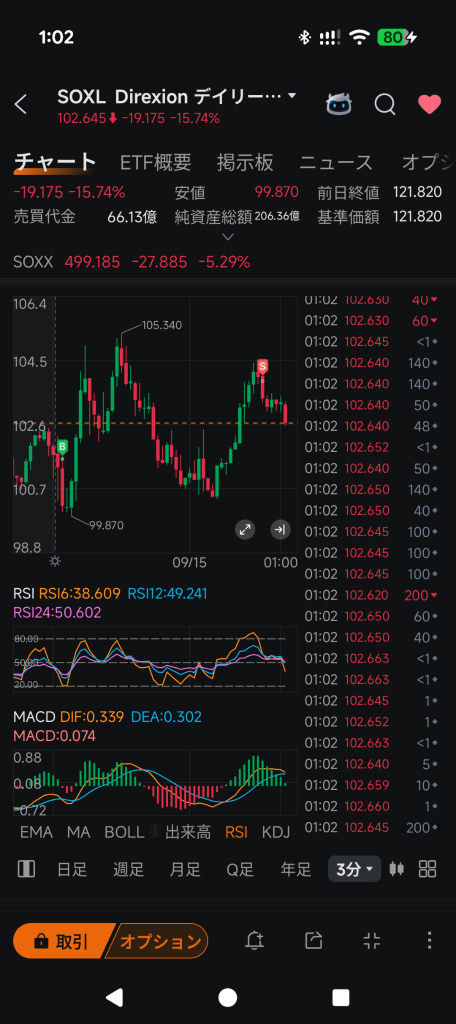Select 週足 weekly timeframe
The width and height of the screenshot is (456, 1024).
click(128, 869)
